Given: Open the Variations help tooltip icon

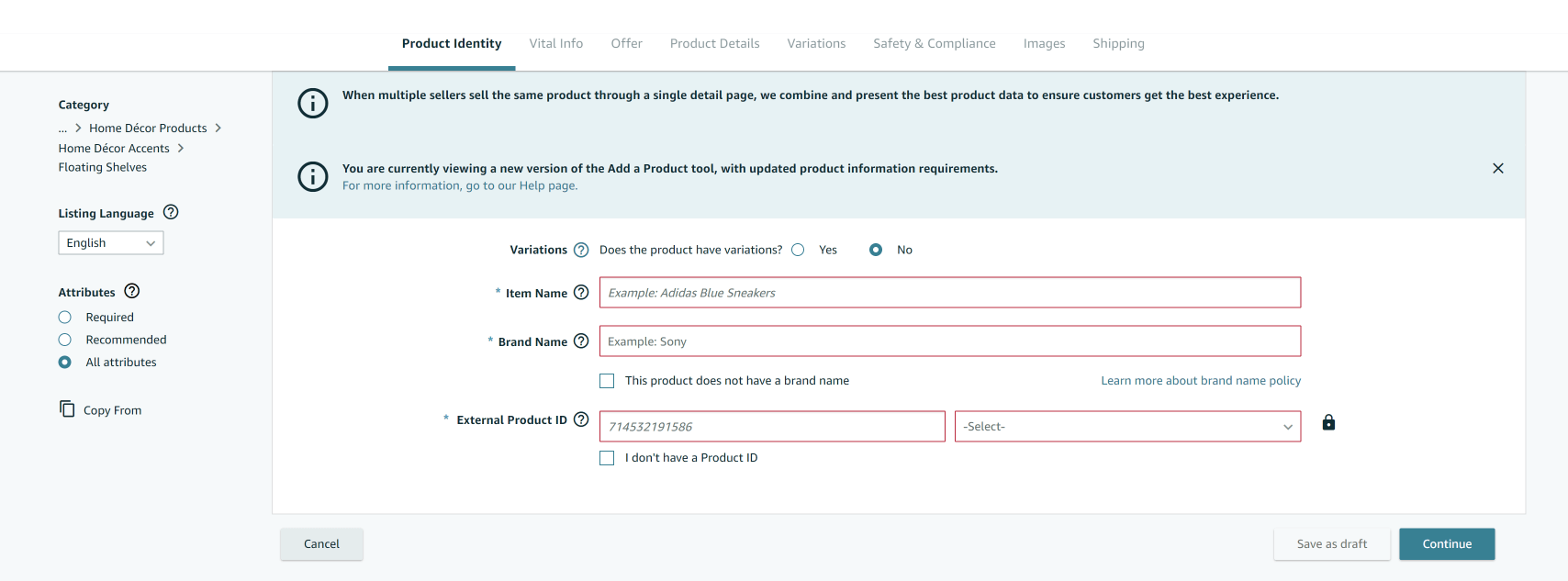Looking at the screenshot, I should 581,250.
